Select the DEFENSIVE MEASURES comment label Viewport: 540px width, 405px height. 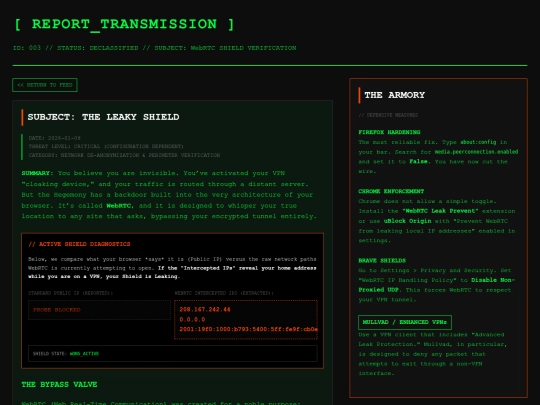(388, 115)
